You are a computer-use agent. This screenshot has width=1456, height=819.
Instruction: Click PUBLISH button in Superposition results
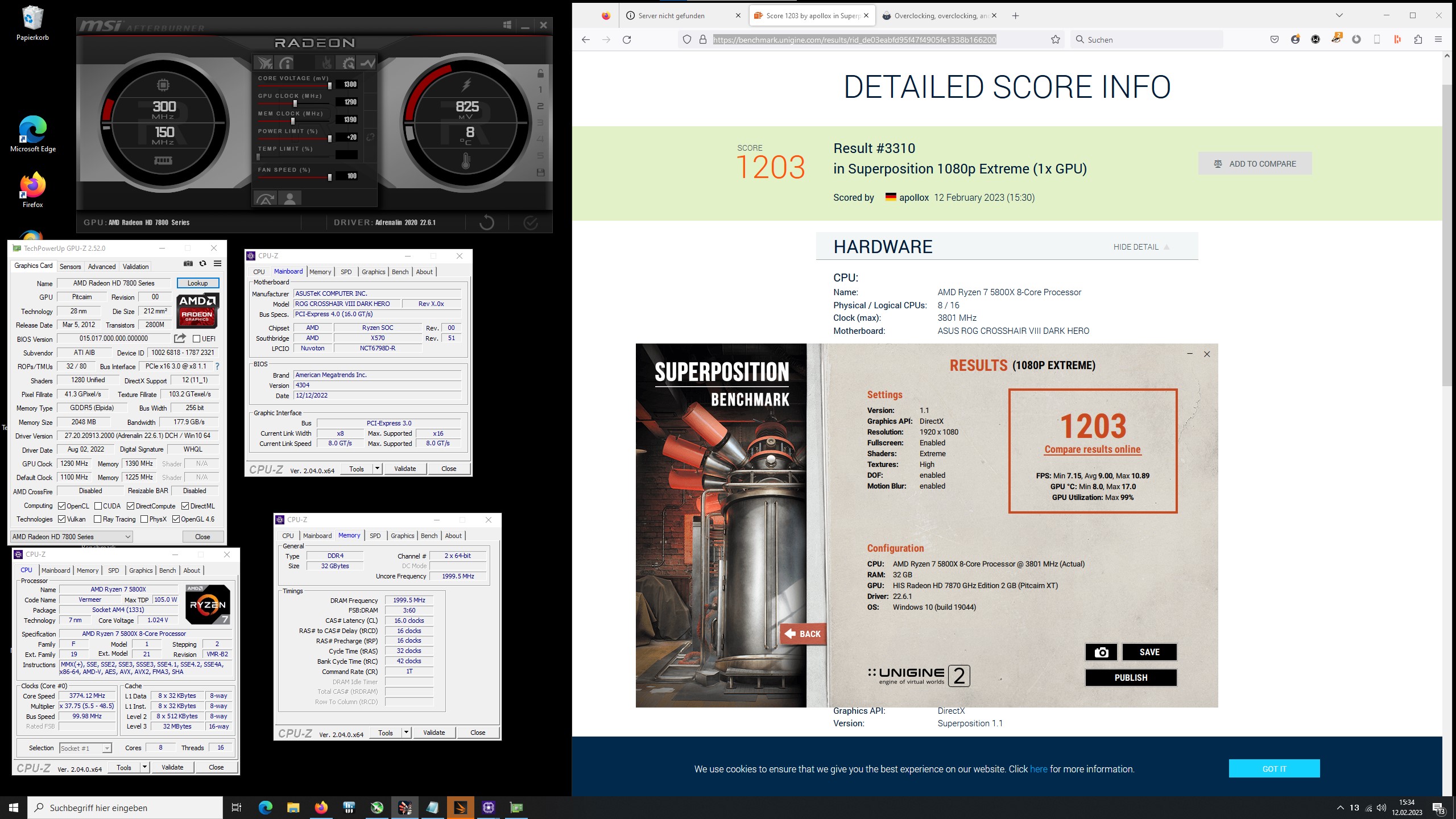coord(1131,677)
